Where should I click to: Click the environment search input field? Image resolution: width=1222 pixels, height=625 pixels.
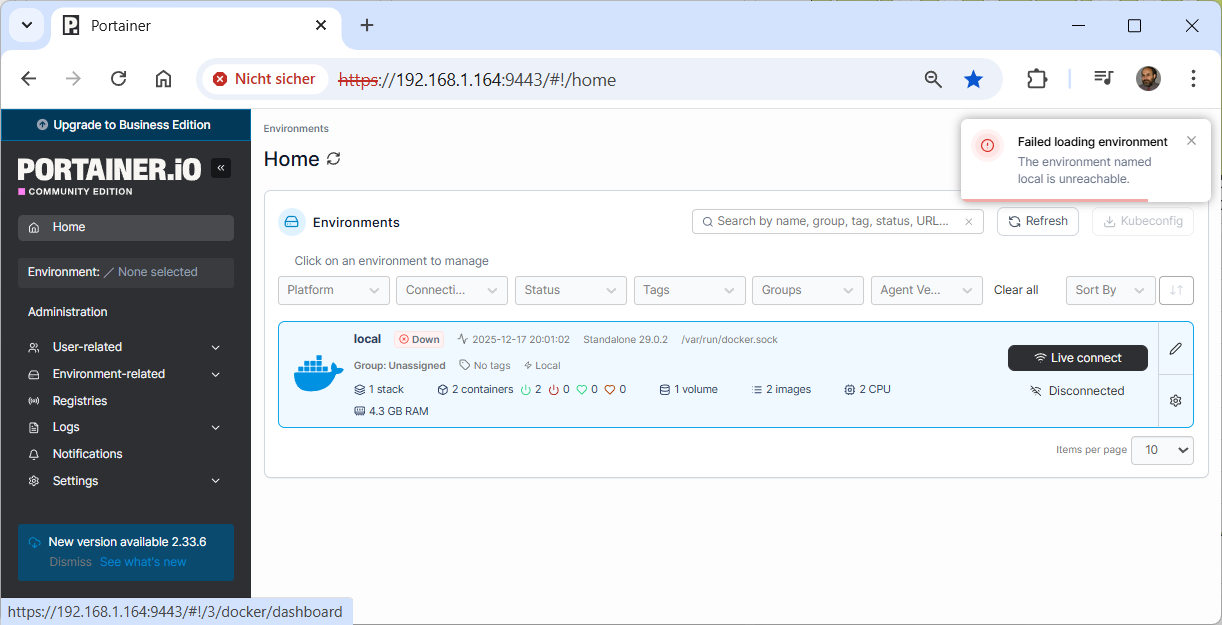[830, 222]
